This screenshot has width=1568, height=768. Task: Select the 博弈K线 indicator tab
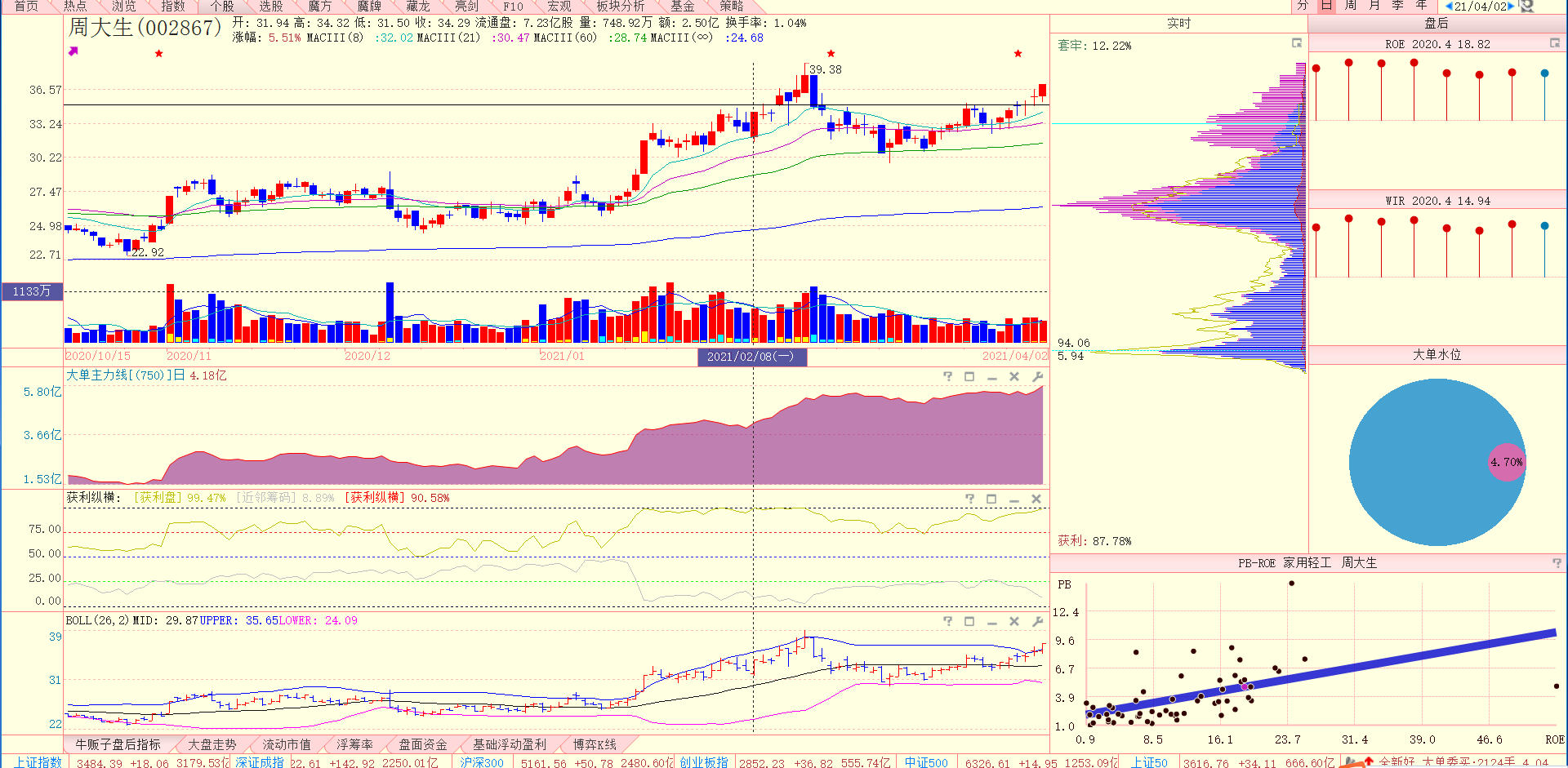tap(595, 744)
